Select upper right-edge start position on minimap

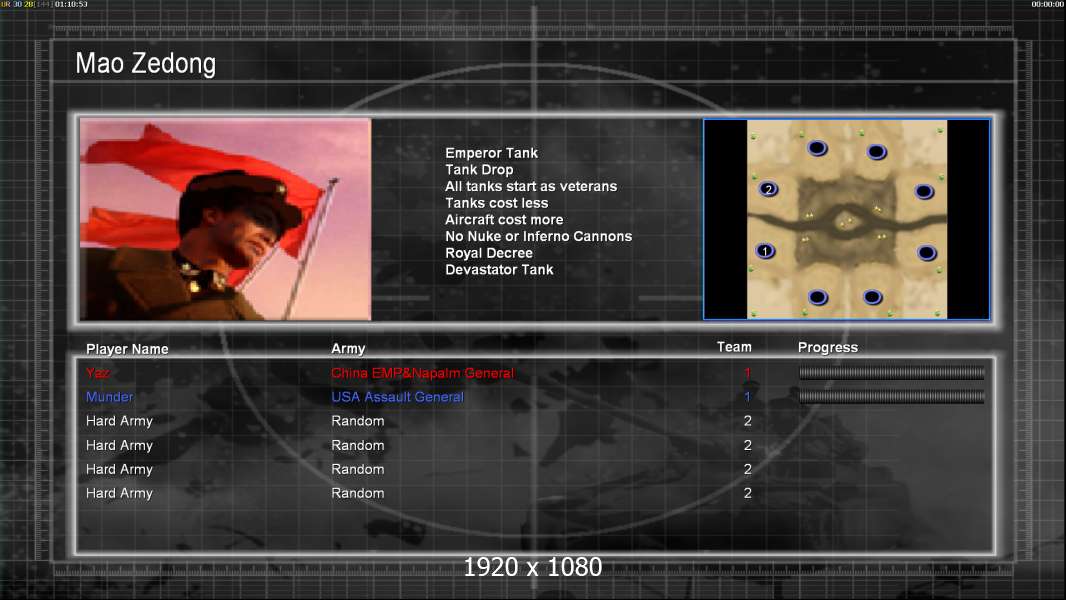pyautogui.click(x=924, y=192)
